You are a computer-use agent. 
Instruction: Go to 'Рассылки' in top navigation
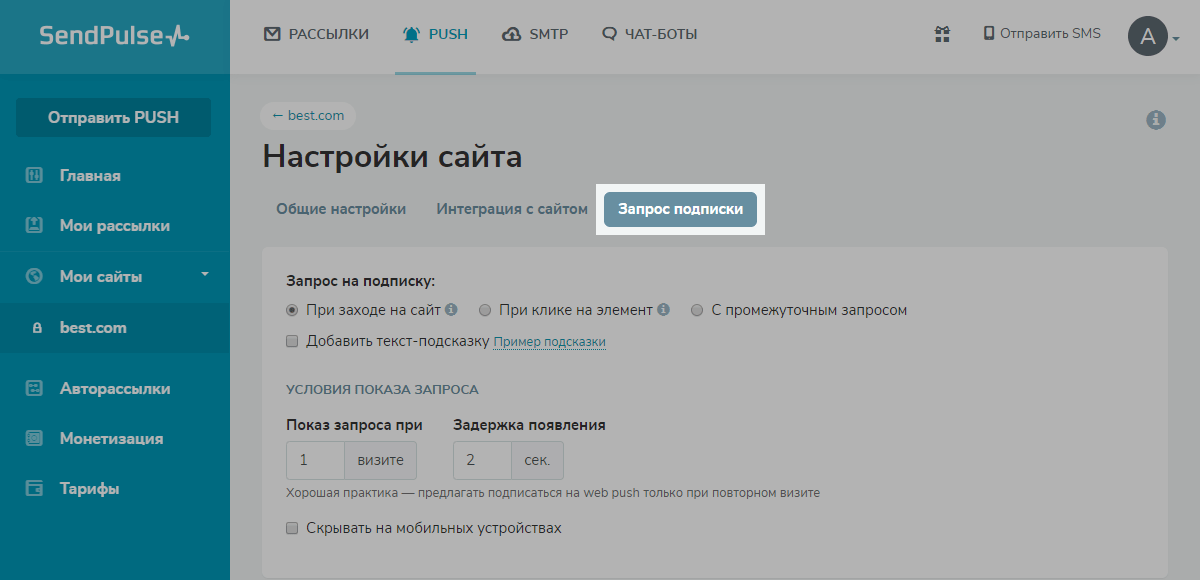point(316,34)
